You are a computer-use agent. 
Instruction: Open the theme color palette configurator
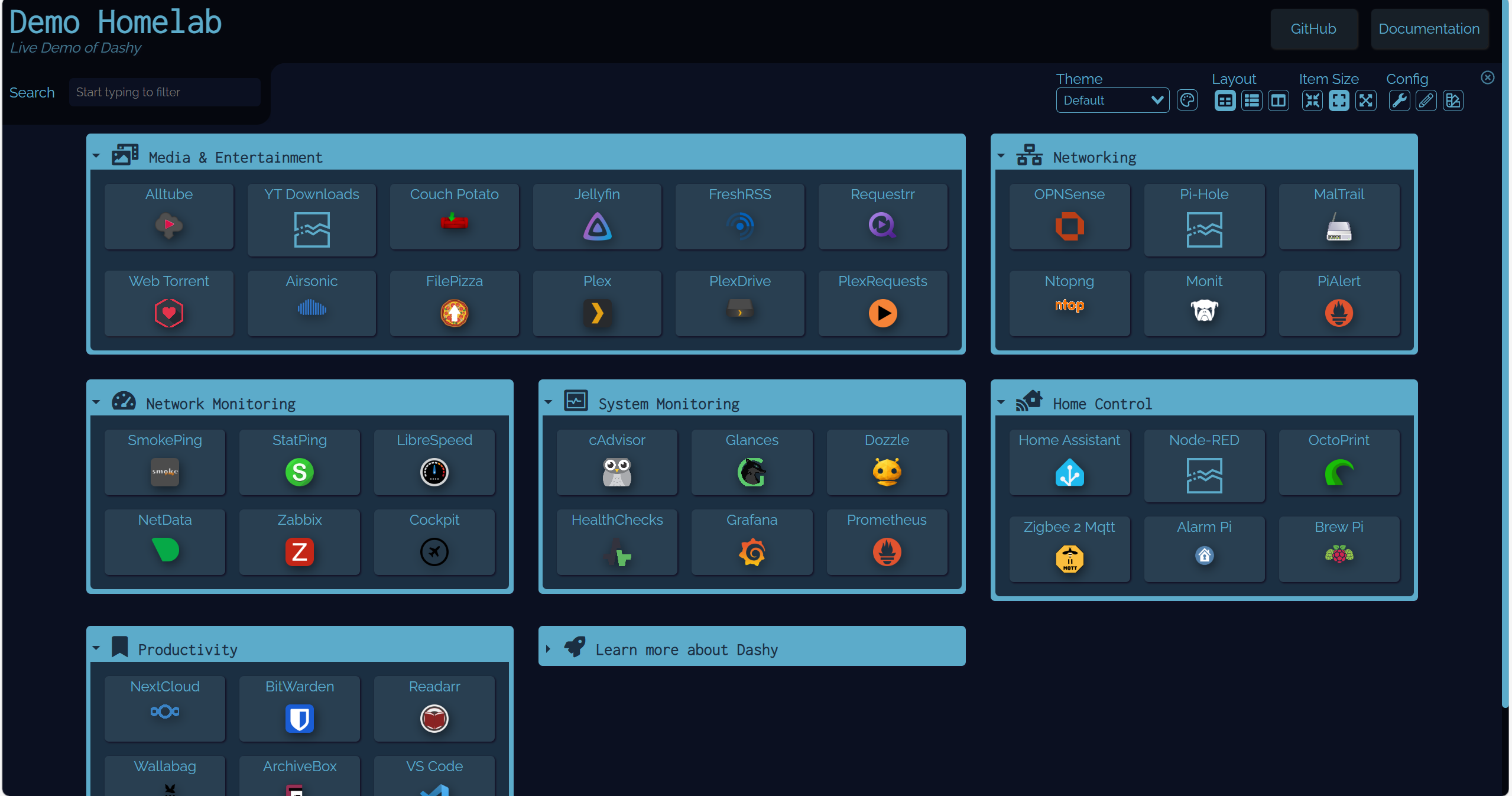point(1186,100)
